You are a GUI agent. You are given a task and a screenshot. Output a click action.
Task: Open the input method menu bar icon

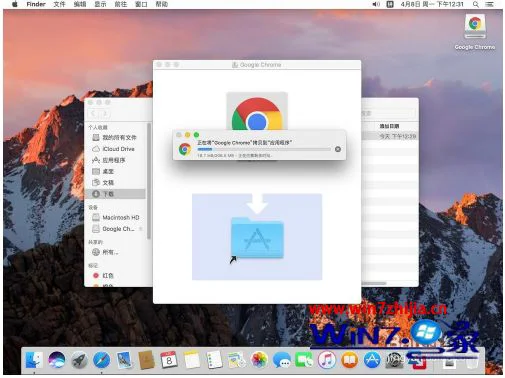click(390, 4)
